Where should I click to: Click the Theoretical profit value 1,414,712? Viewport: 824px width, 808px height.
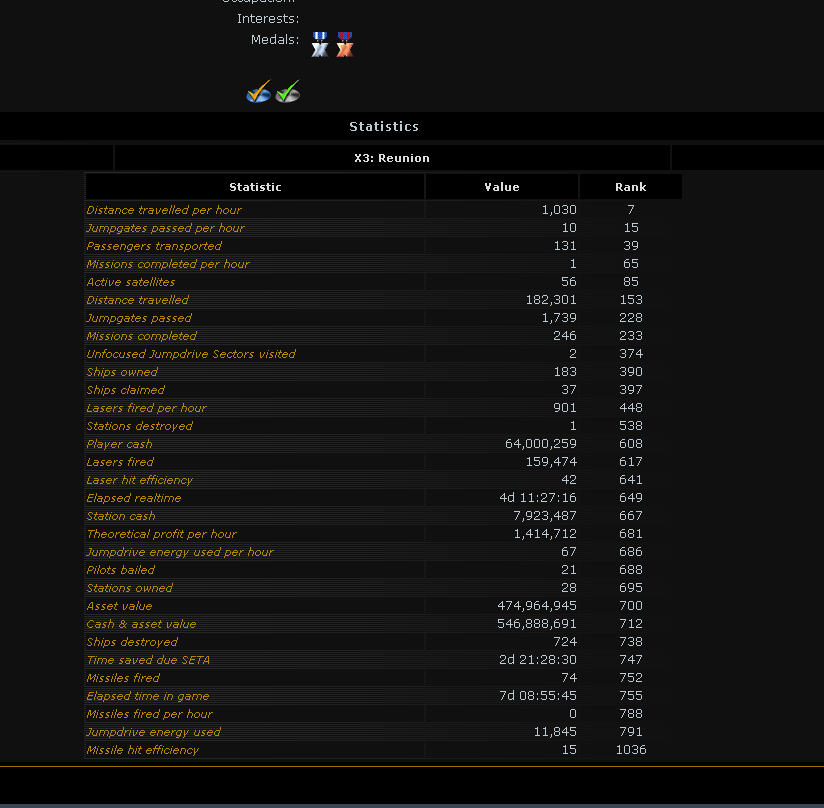(x=545, y=534)
